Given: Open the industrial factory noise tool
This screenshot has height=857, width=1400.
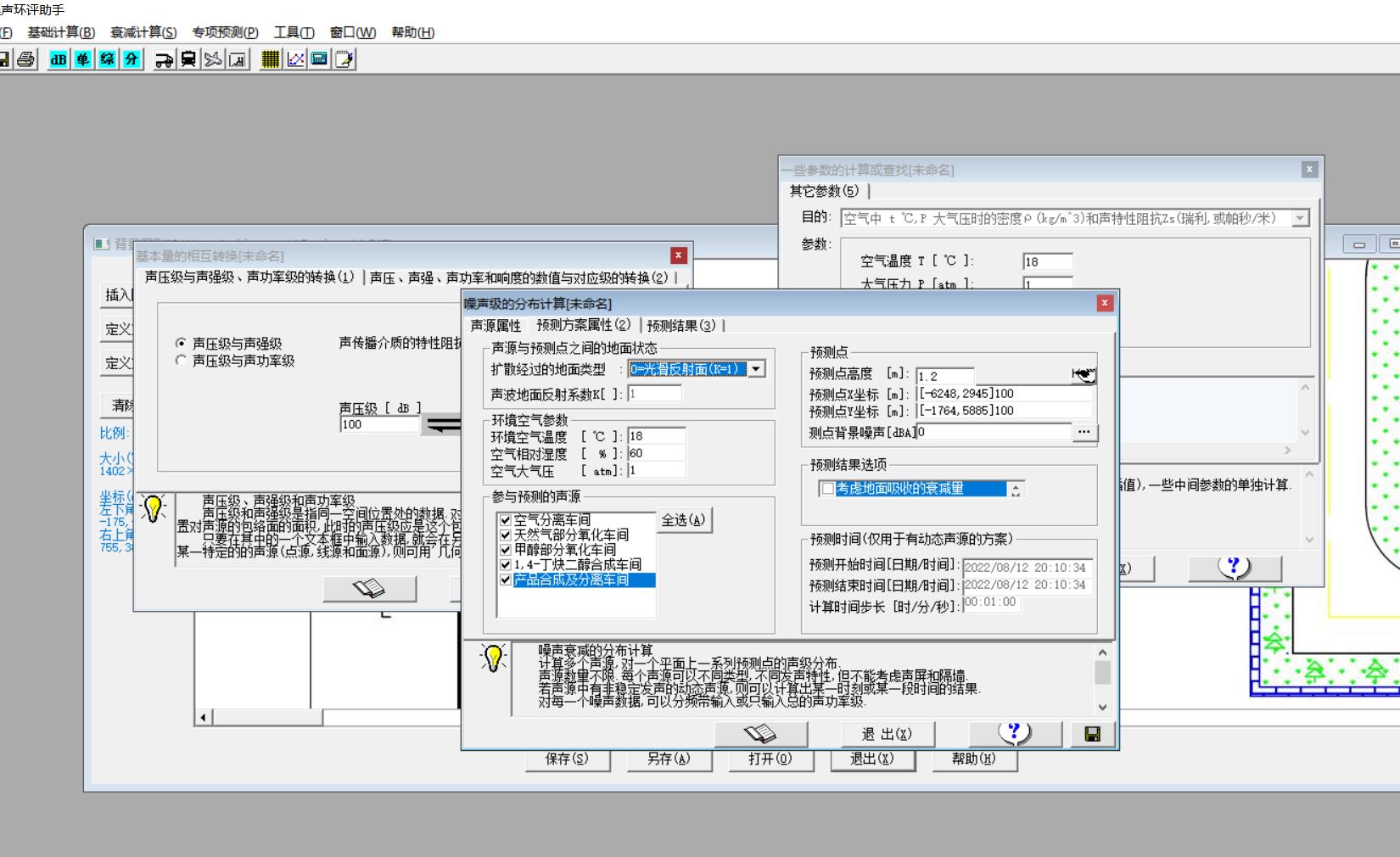Looking at the screenshot, I should (238, 59).
